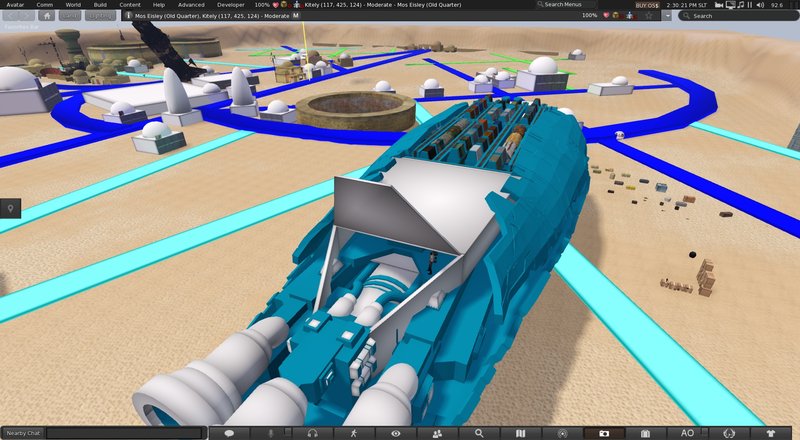Click the Nearby Chat label button
Screen dimensions: 800x440
click(23, 433)
